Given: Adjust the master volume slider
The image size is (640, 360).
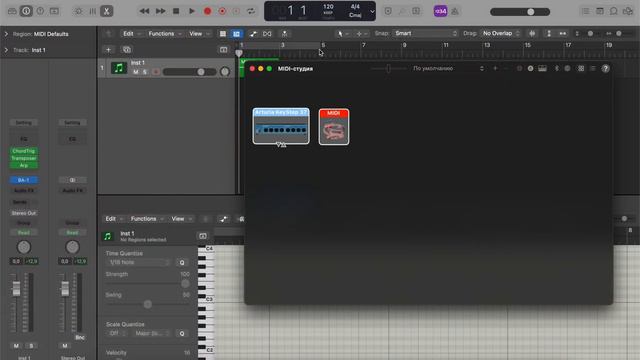Looking at the screenshot, I should tap(520, 12).
